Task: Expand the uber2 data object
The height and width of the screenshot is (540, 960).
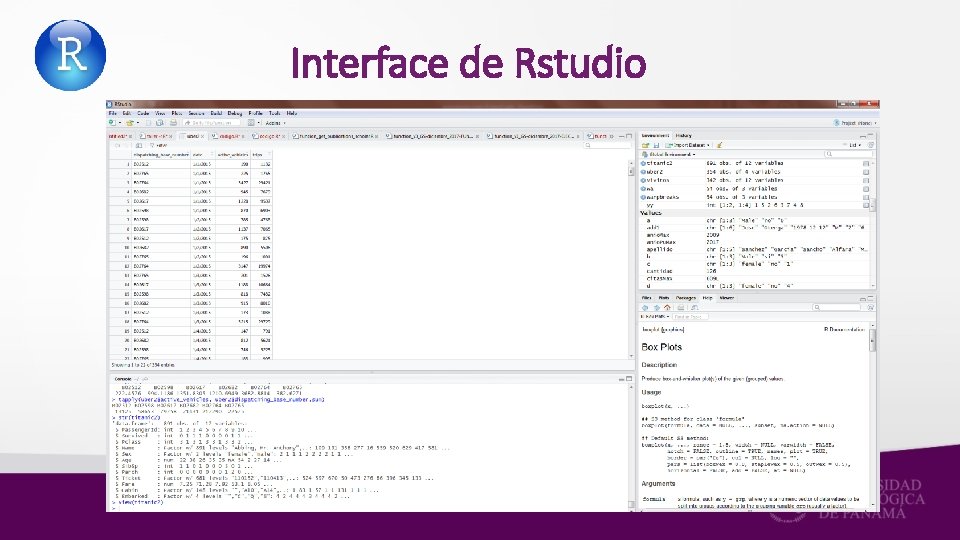Action: click(x=643, y=172)
